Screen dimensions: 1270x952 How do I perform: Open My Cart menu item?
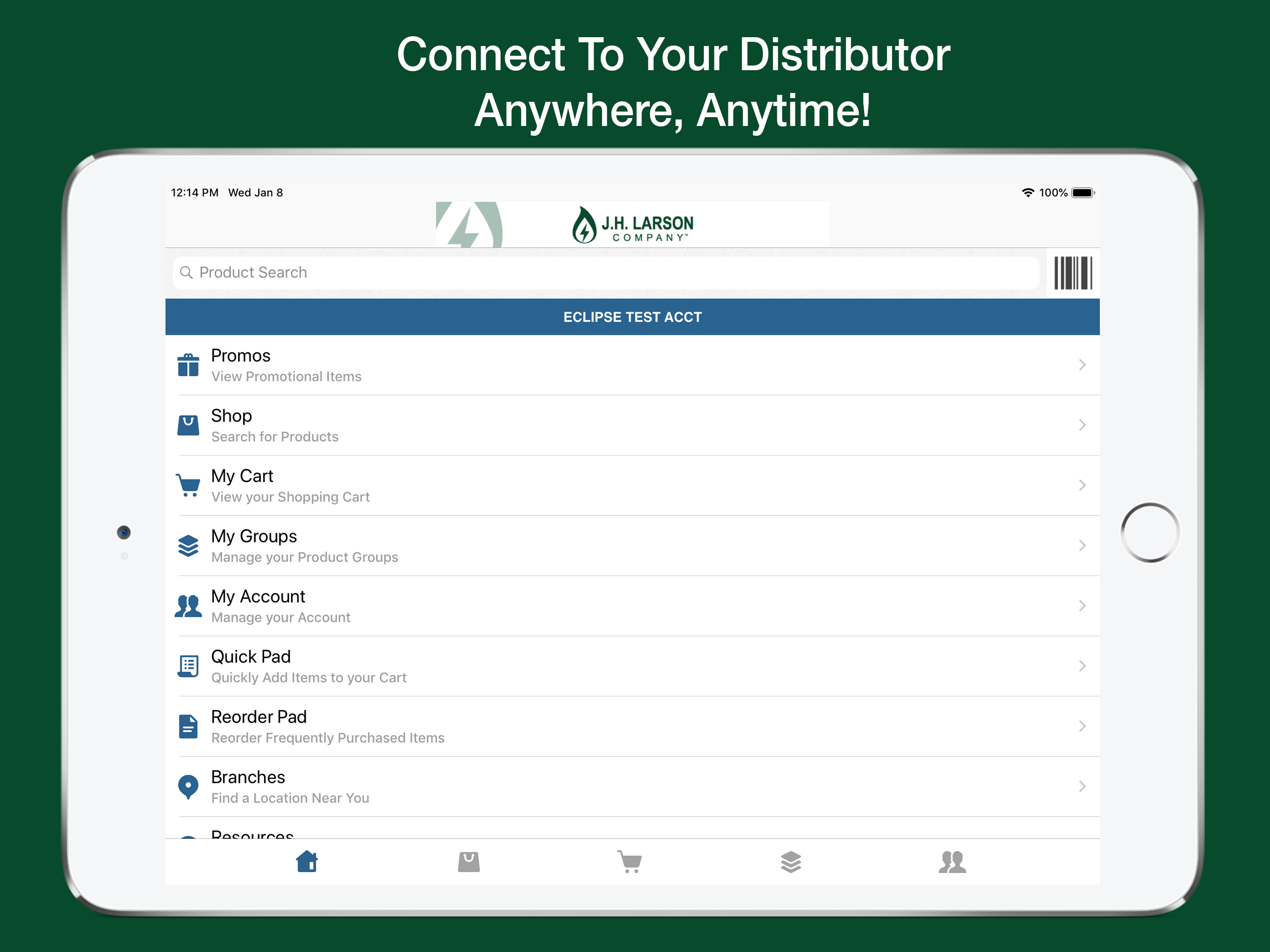632,486
